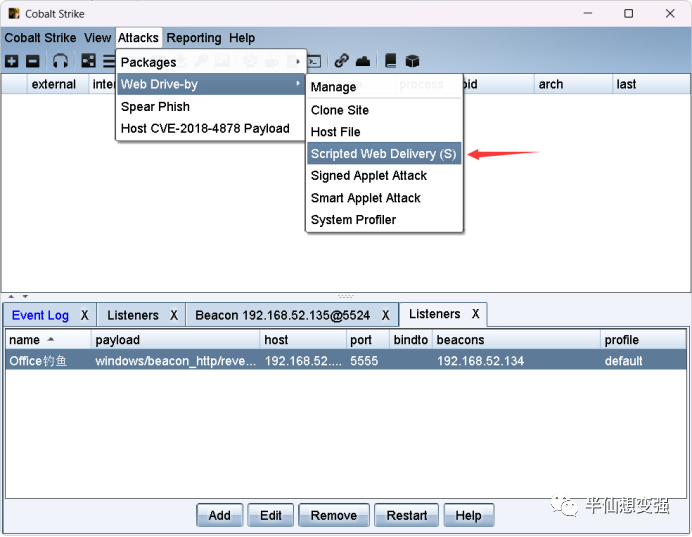Sort listeners by profile column
This screenshot has height=537, width=692.
pyautogui.click(x=643, y=340)
